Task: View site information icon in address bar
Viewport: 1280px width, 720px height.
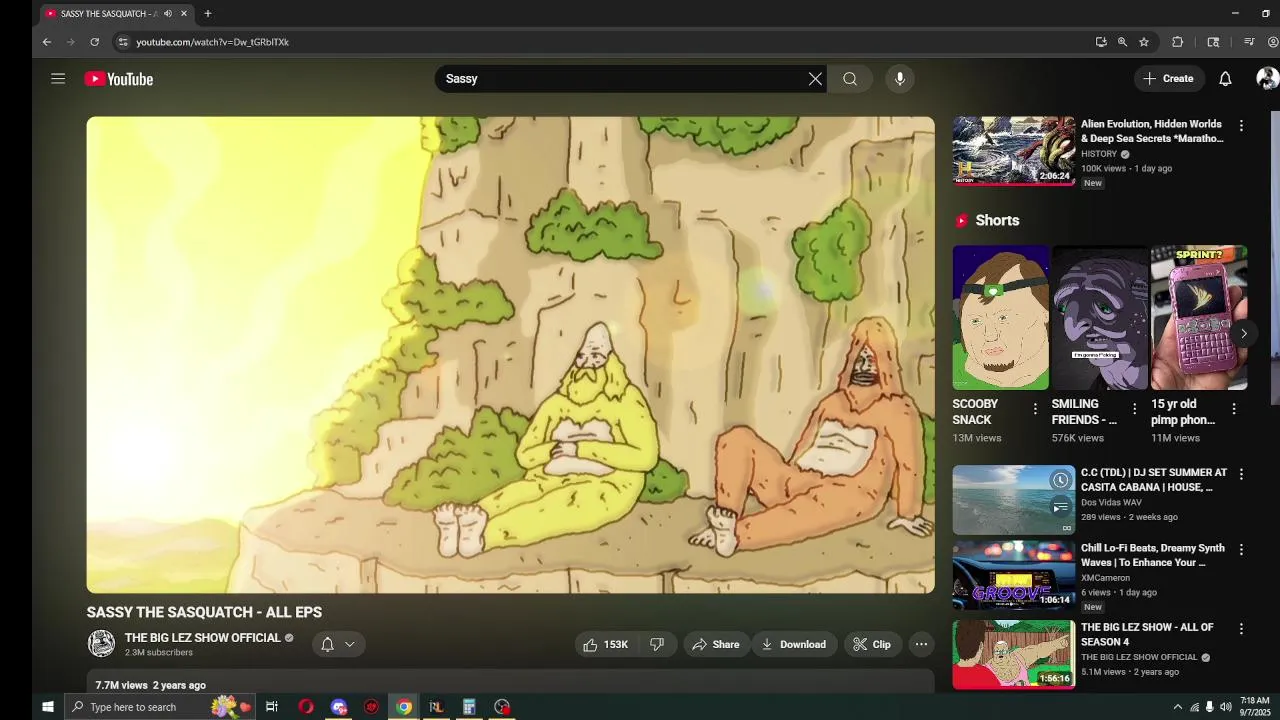Action: (123, 42)
